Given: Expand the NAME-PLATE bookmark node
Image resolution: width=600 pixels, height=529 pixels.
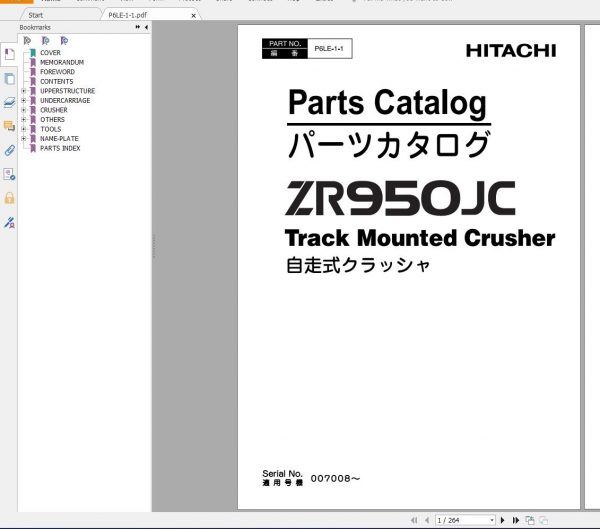Looking at the screenshot, I should [24, 139].
